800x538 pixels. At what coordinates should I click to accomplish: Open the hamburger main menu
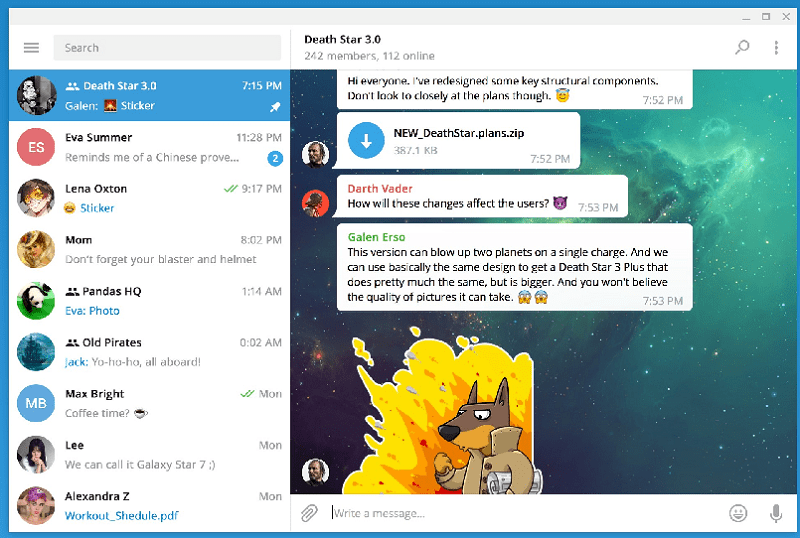[31, 48]
